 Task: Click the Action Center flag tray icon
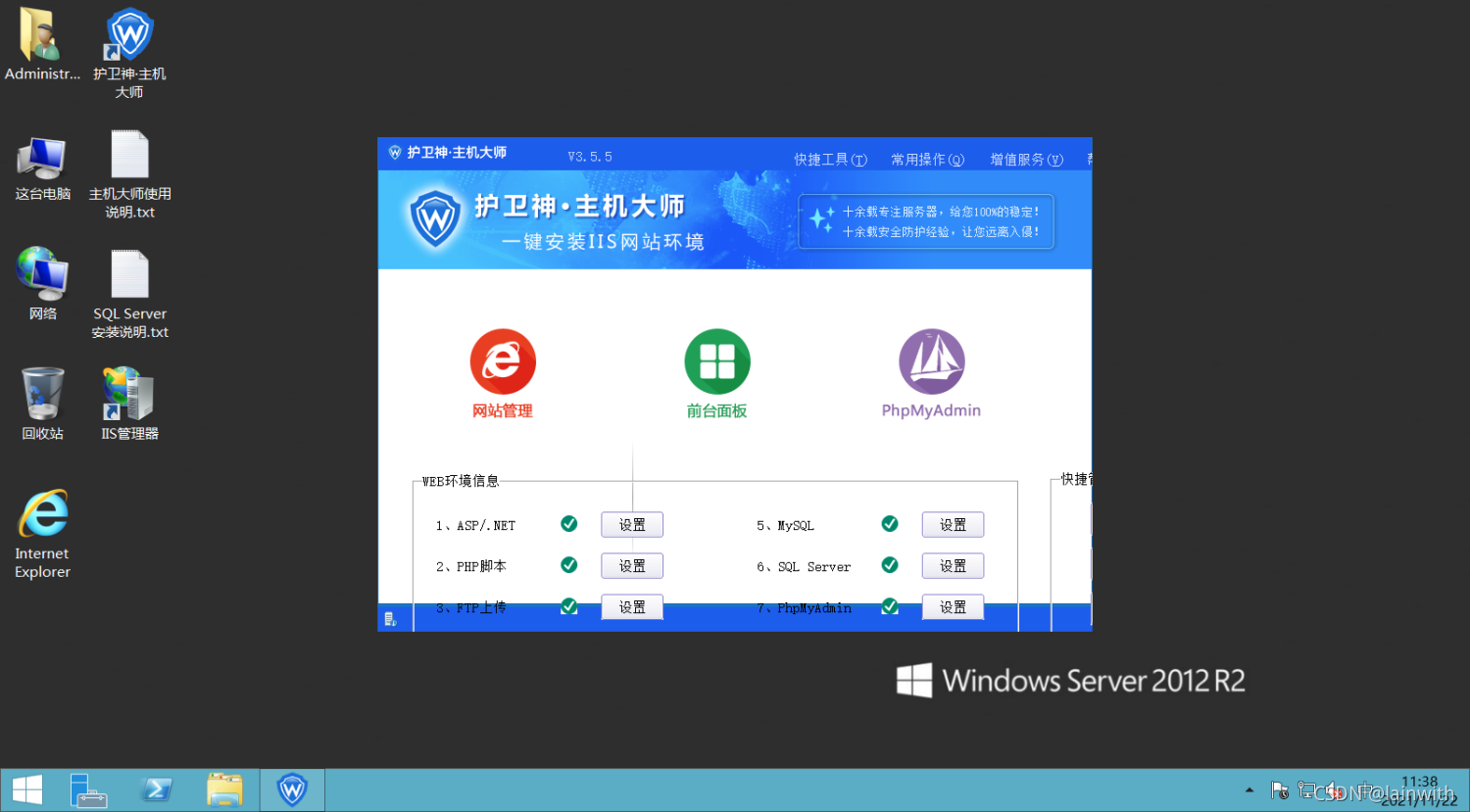click(x=1279, y=790)
